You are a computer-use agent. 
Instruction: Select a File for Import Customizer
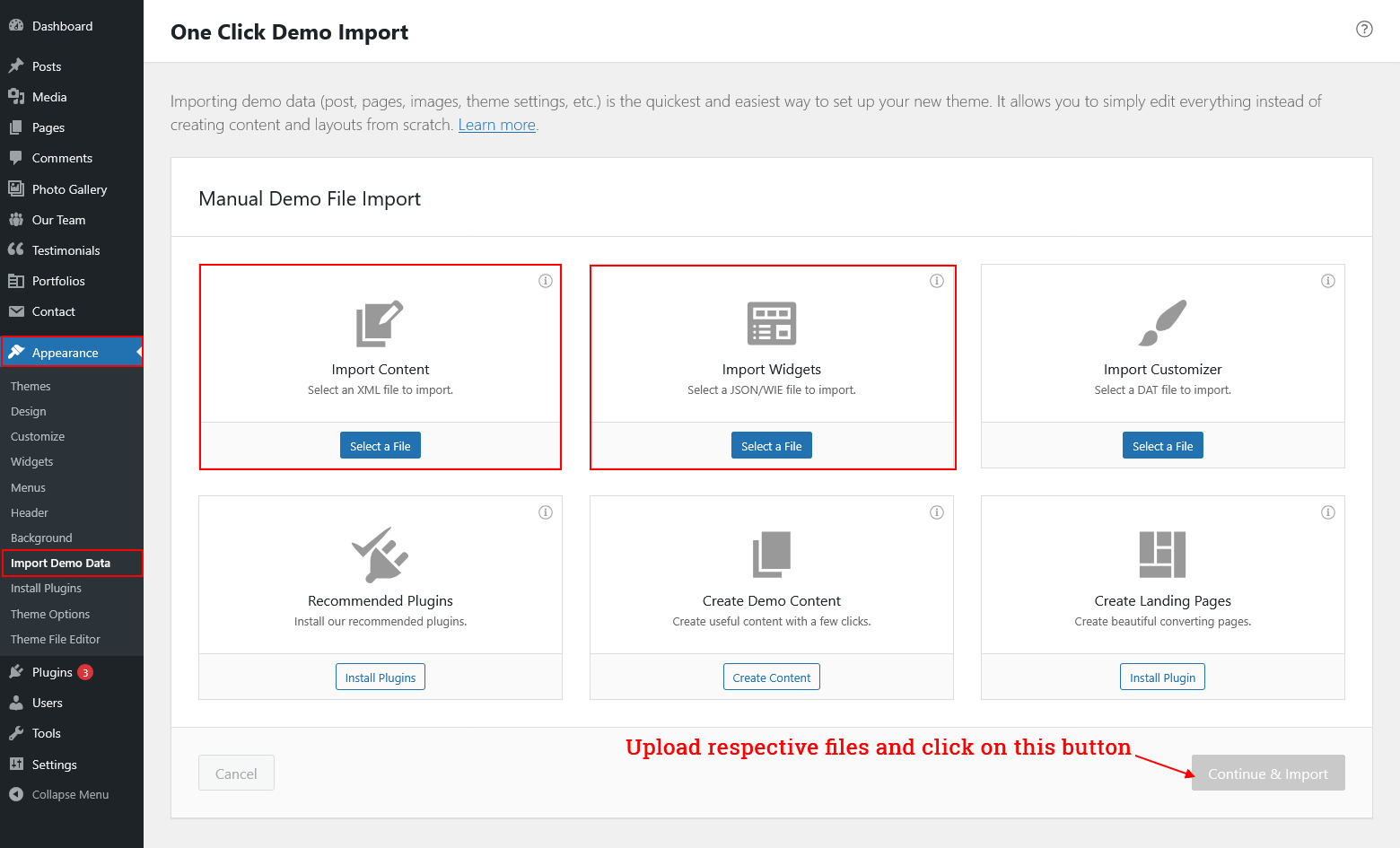(x=1162, y=446)
